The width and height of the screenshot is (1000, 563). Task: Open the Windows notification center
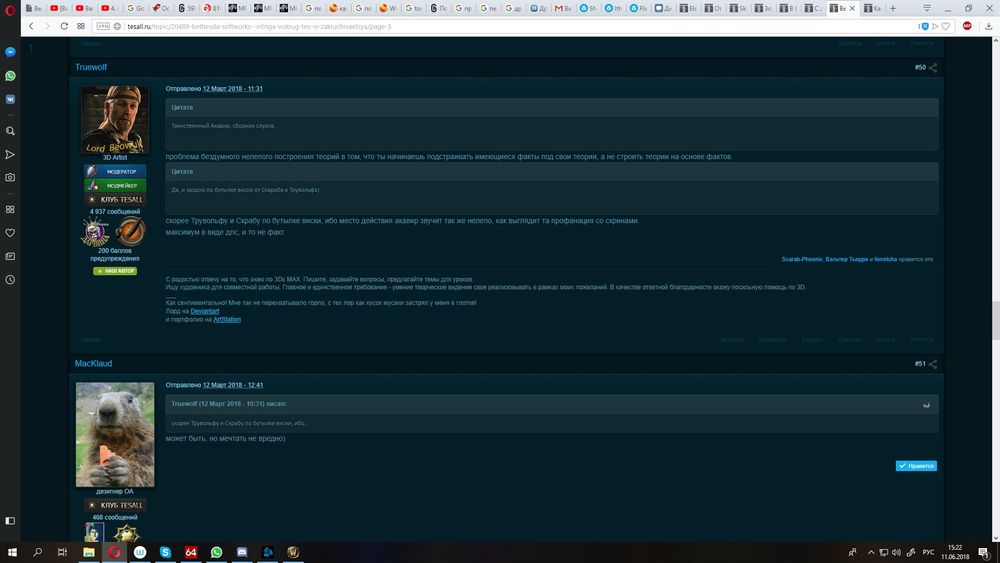[984, 552]
